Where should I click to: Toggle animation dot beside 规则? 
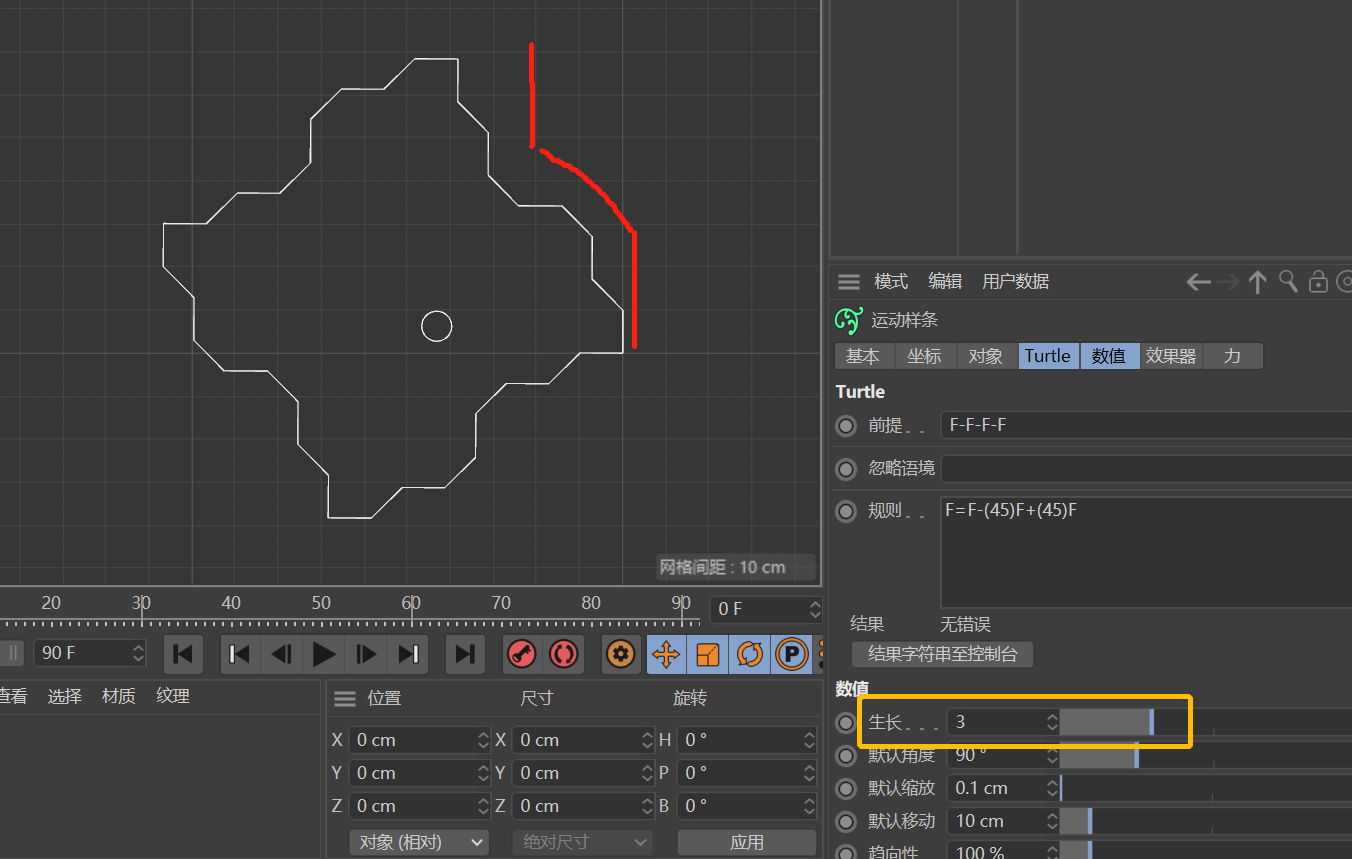pyautogui.click(x=846, y=511)
